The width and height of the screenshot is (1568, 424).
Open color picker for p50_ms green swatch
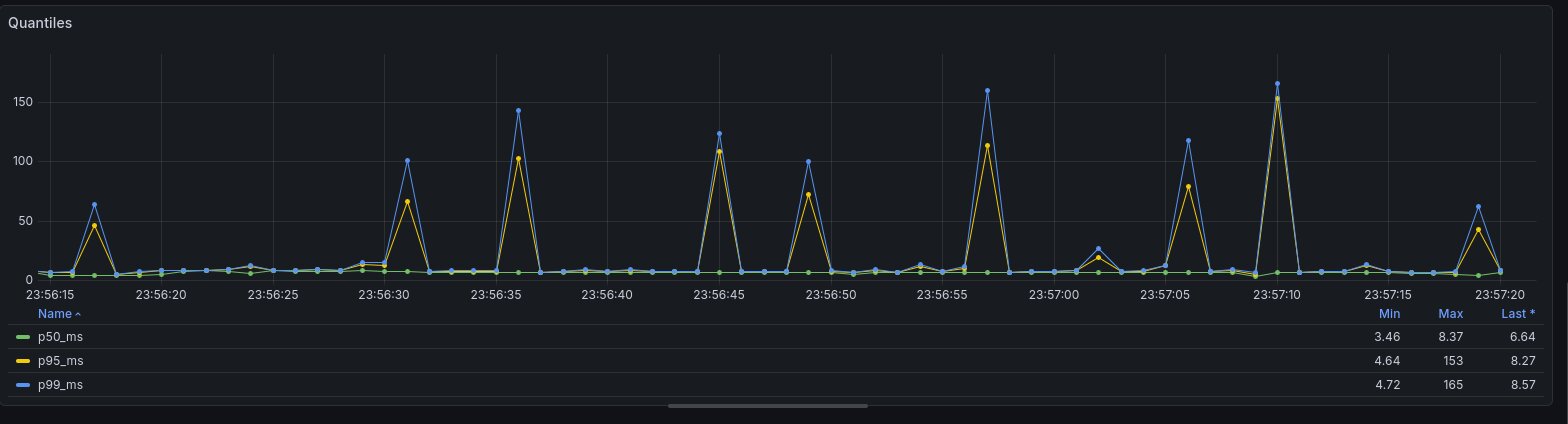pyautogui.click(x=24, y=337)
